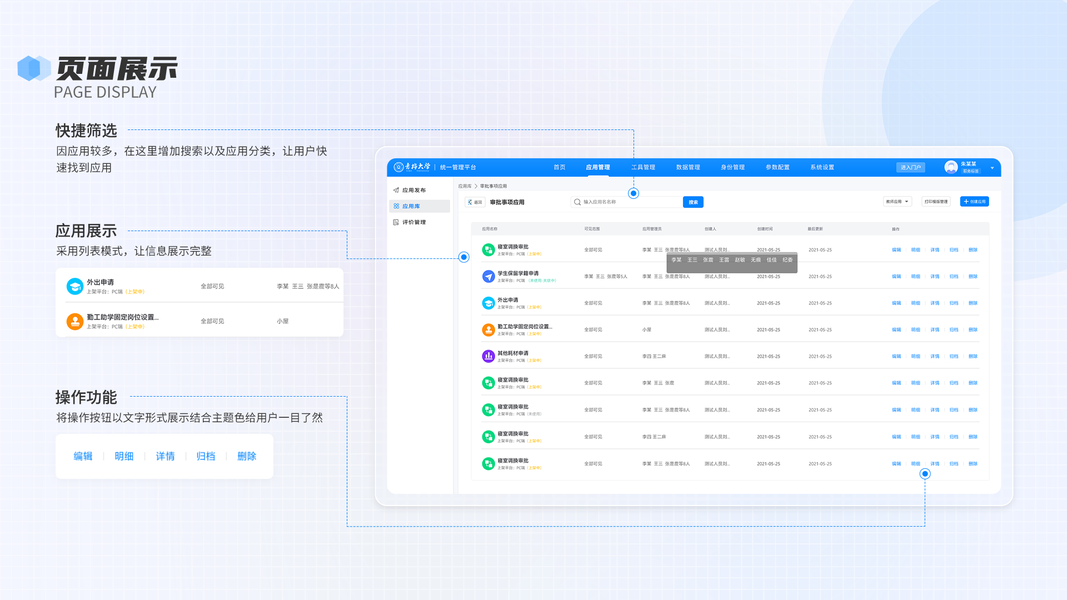Select the 应用管理 top menu

(598, 167)
